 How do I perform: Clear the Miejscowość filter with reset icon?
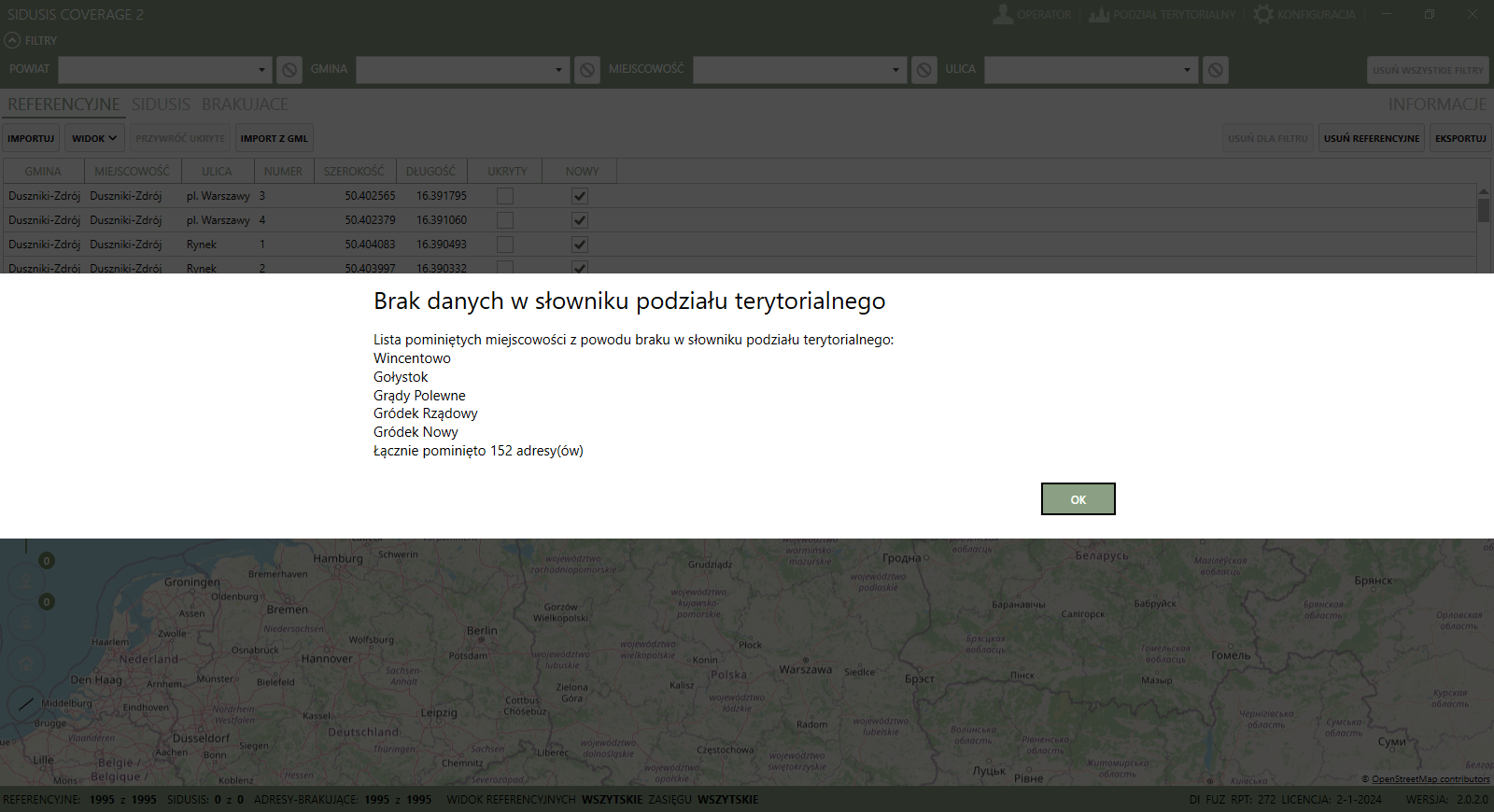click(x=923, y=70)
